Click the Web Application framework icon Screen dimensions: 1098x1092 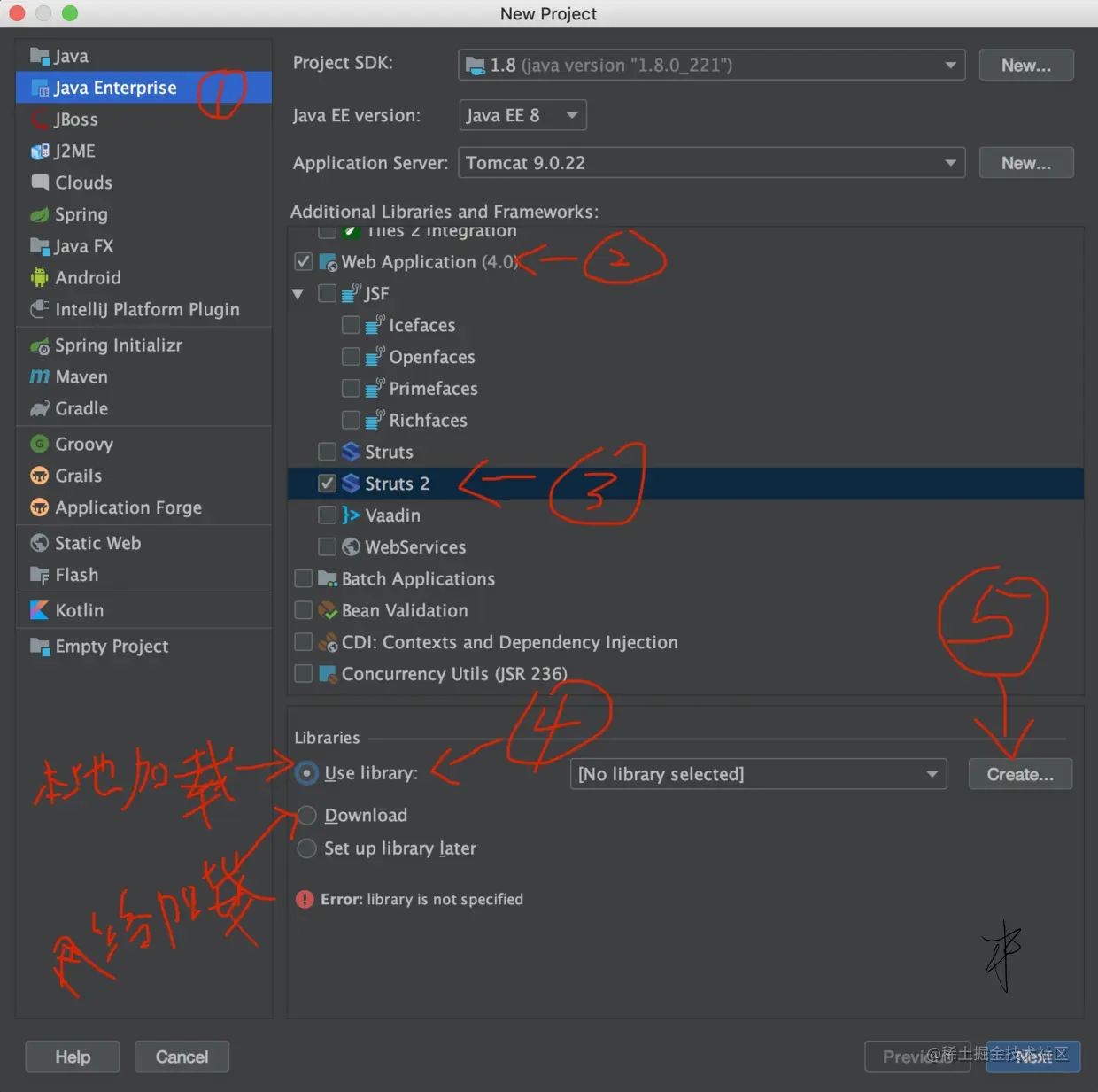(x=328, y=262)
